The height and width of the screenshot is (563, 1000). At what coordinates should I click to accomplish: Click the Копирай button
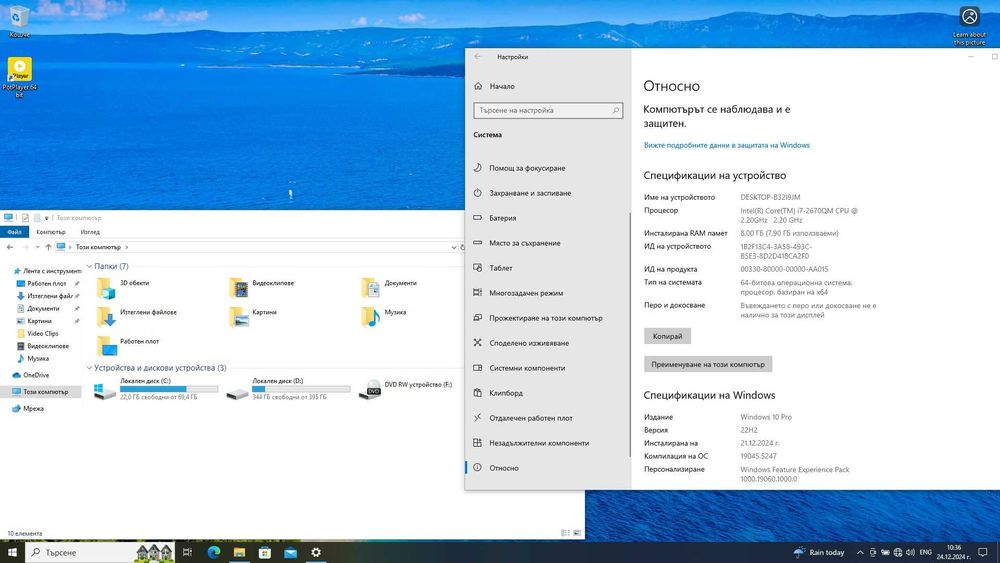(666, 336)
